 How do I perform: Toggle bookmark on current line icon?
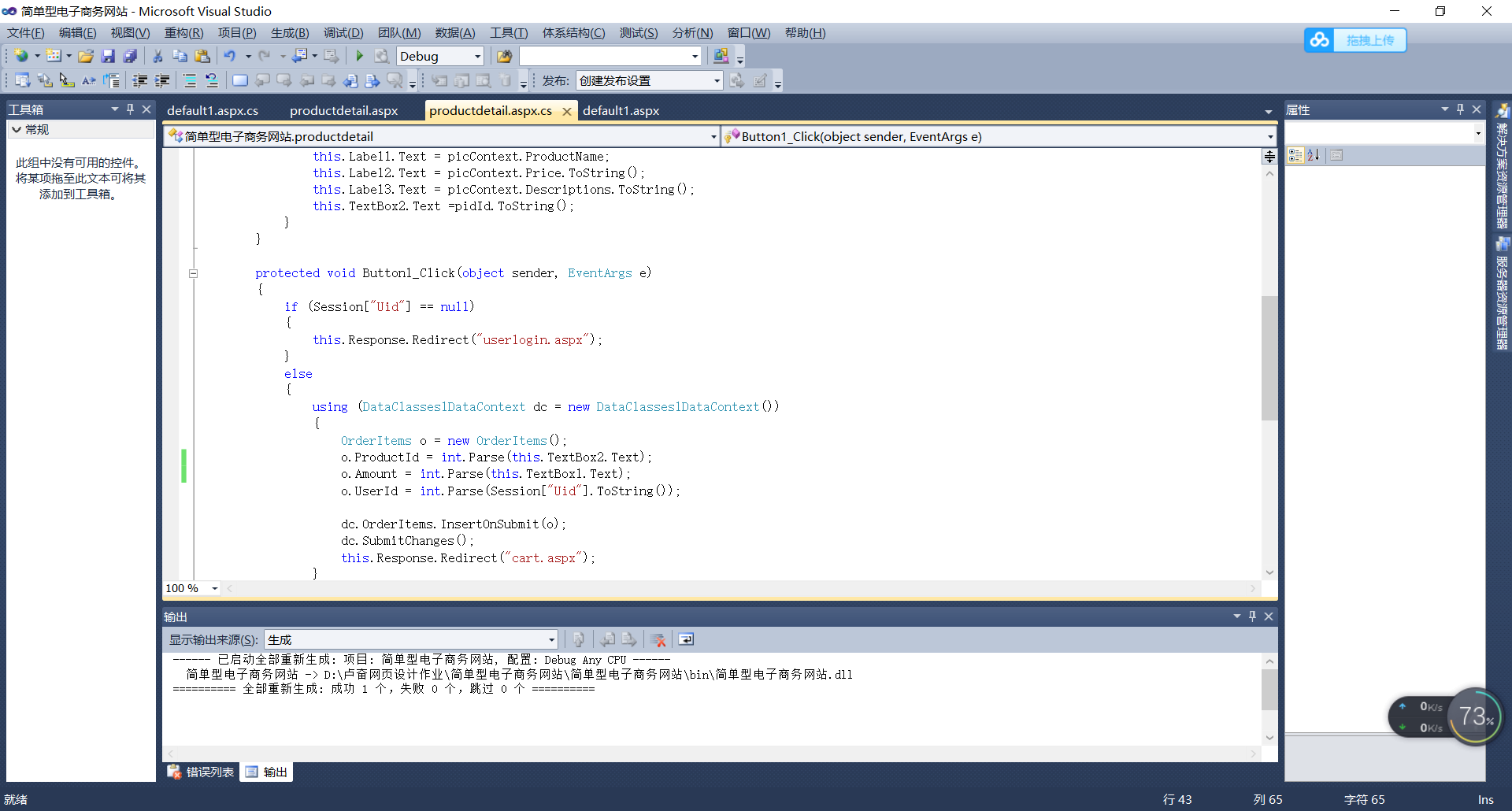[x=240, y=80]
